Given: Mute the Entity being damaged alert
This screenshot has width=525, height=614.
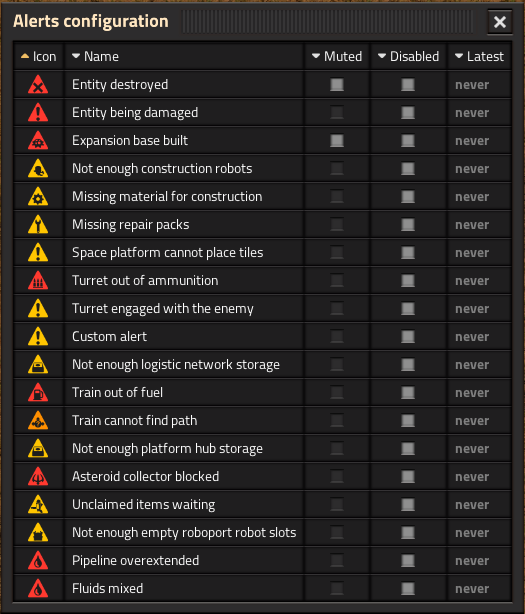Looking at the screenshot, I should [337, 113].
